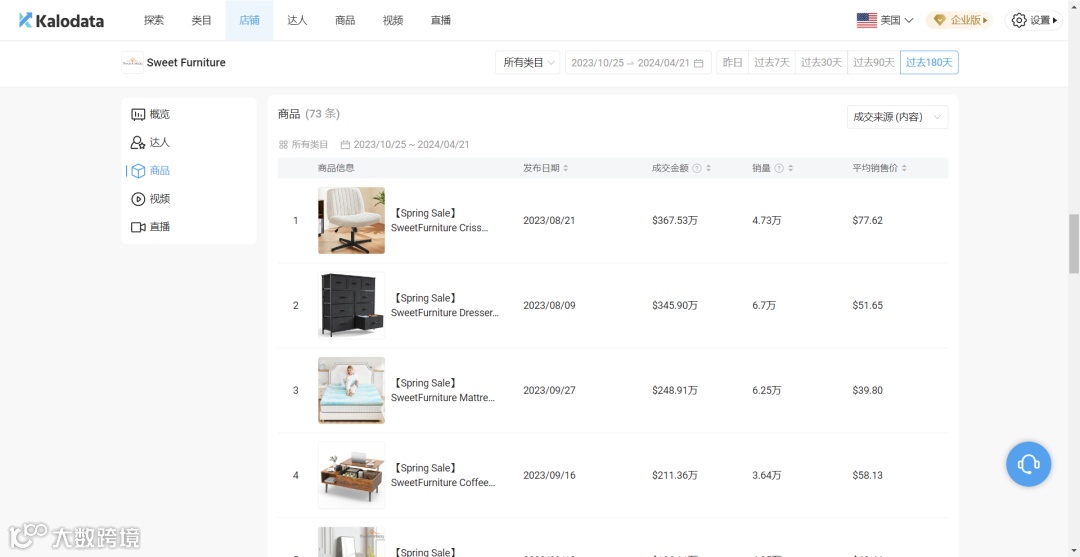Viewport: 1080px width, 557px height.
Task: Open the 达人 top navigation tab
Action: tap(297, 21)
